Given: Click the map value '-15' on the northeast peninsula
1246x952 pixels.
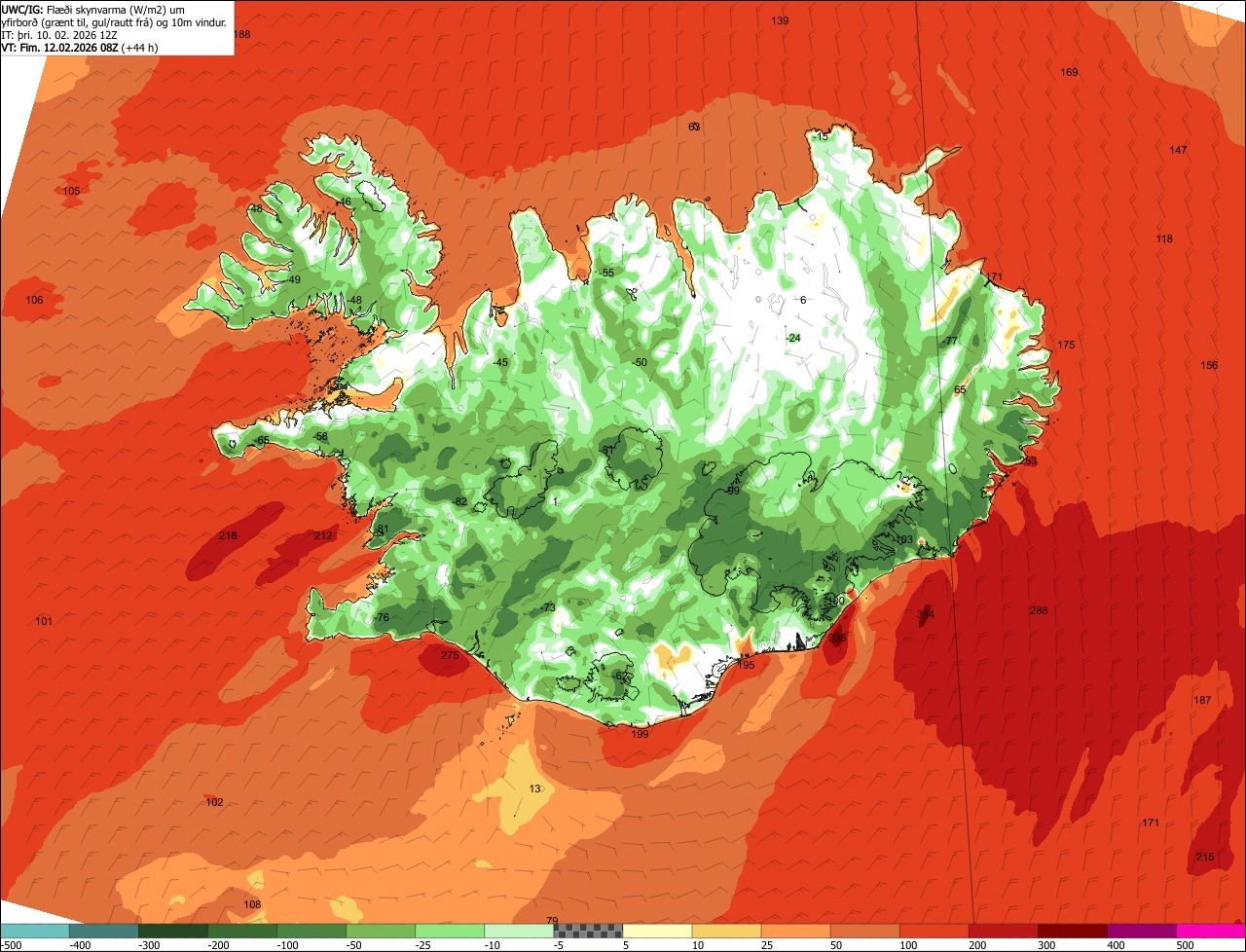Looking at the screenshot, I should (x=822, y=136).
